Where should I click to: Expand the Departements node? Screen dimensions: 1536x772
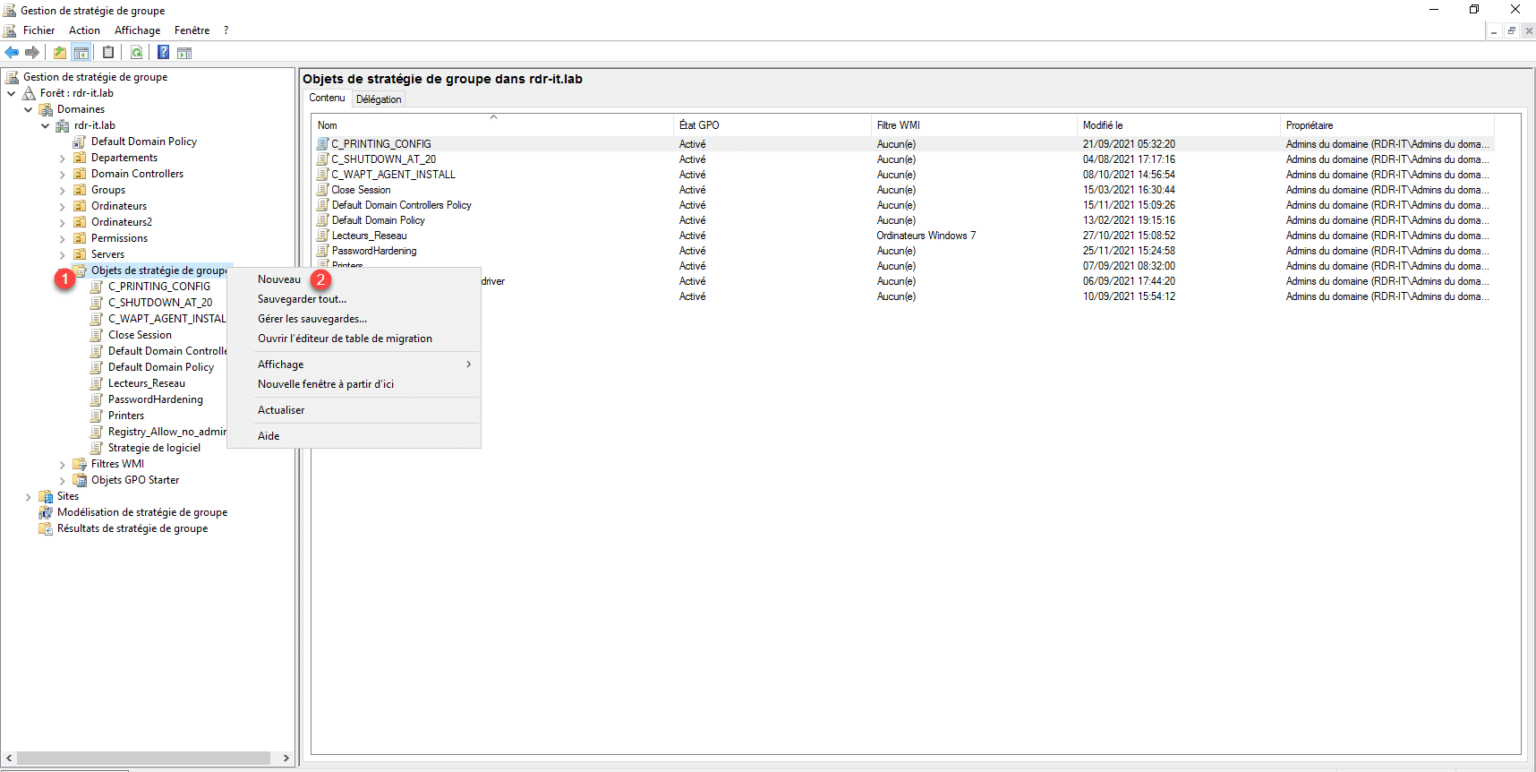coord(62,158)
